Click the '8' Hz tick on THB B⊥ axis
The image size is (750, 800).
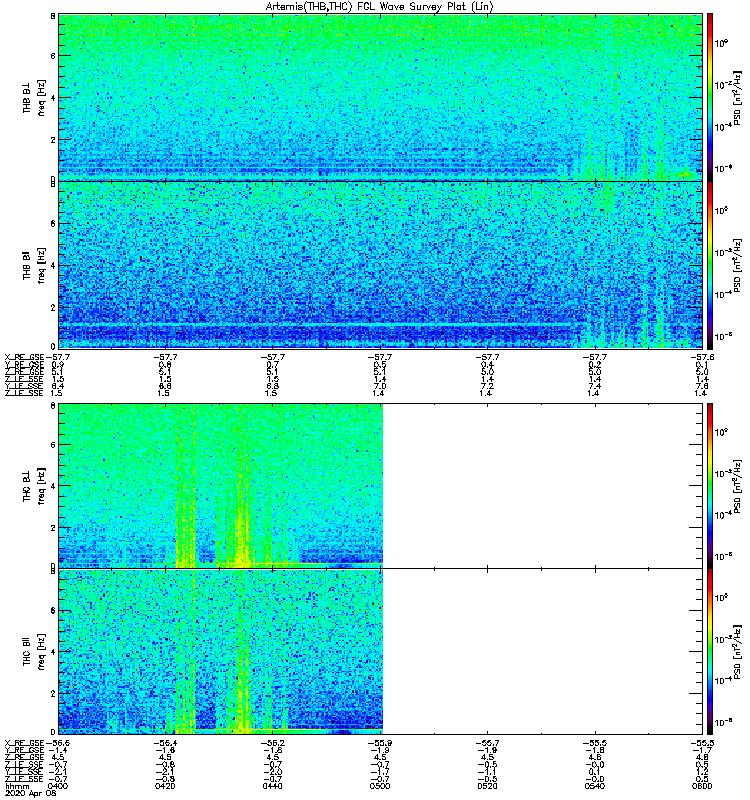[x=53, y=16]
